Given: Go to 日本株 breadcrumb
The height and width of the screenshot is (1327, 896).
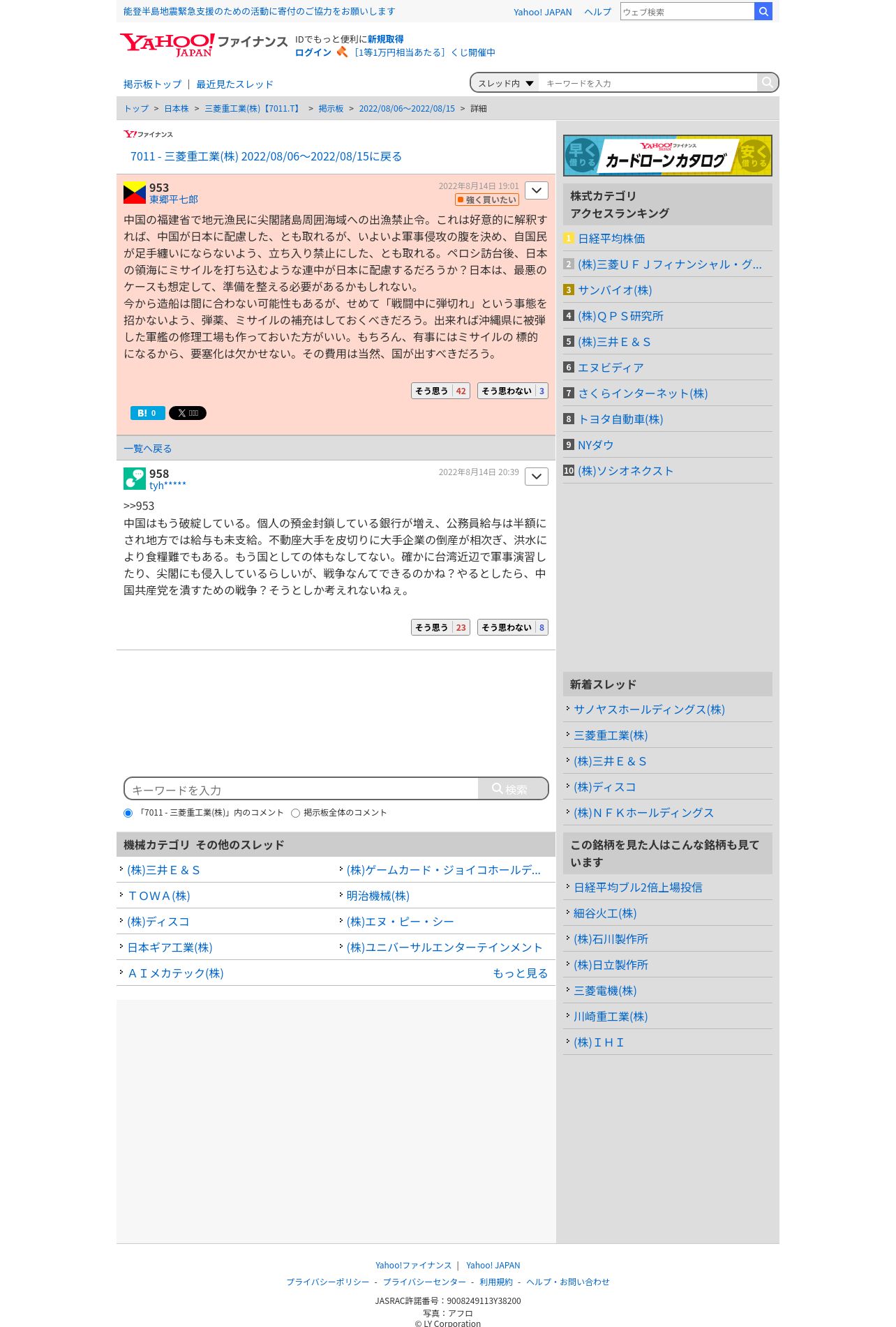Looking at the screenshot, I should [x=177, y=109].
